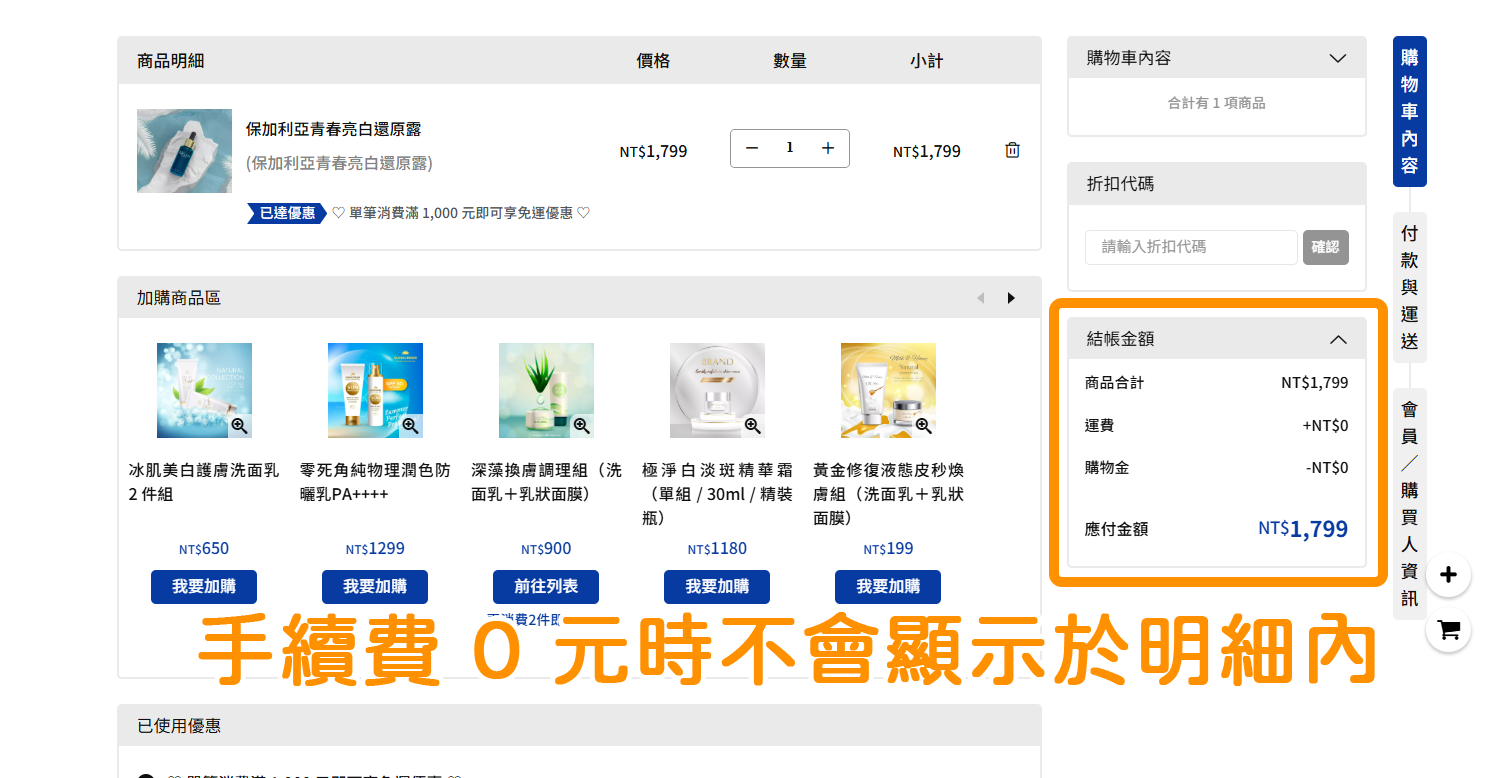1486x778 pixels.
Task: Expand the 購物車內容 summary chevron
Action: (x=1338, y=58)
